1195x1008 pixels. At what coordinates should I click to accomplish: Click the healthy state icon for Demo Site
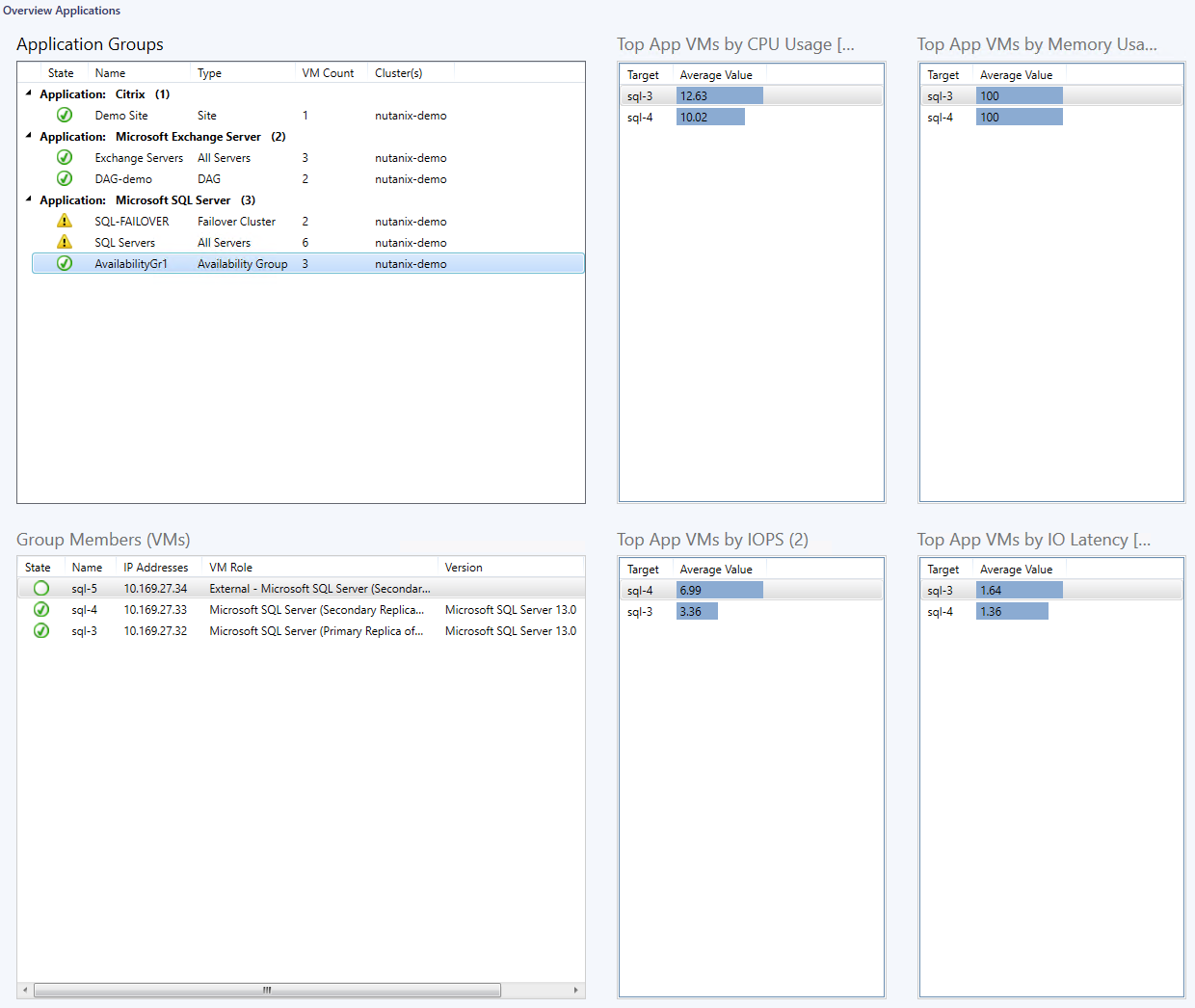point(65,116)
